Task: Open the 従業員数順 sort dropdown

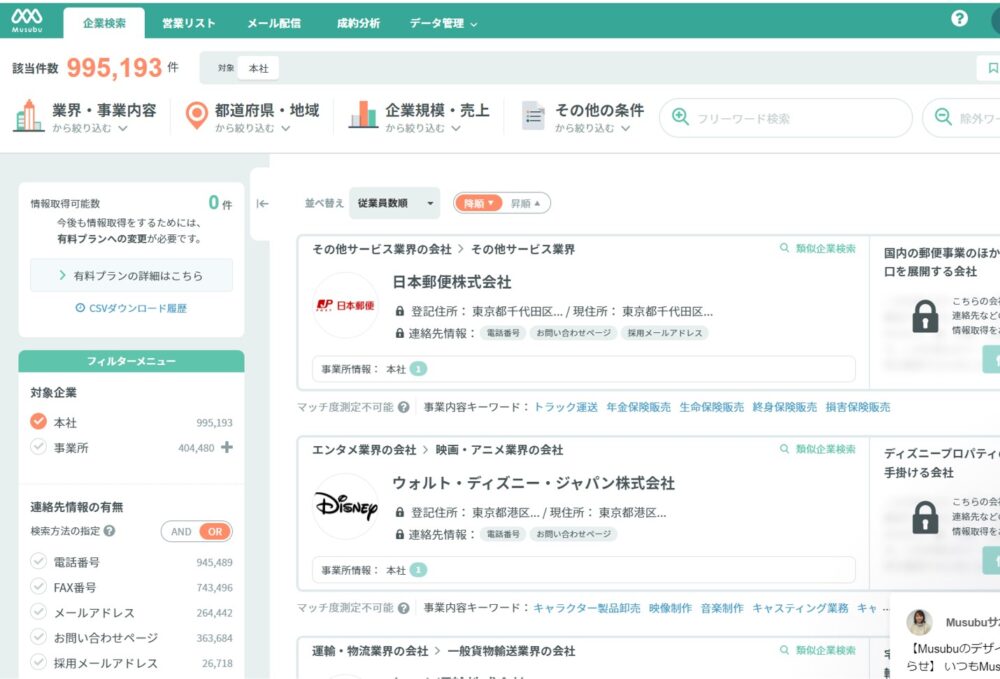Action: [394, 203]
